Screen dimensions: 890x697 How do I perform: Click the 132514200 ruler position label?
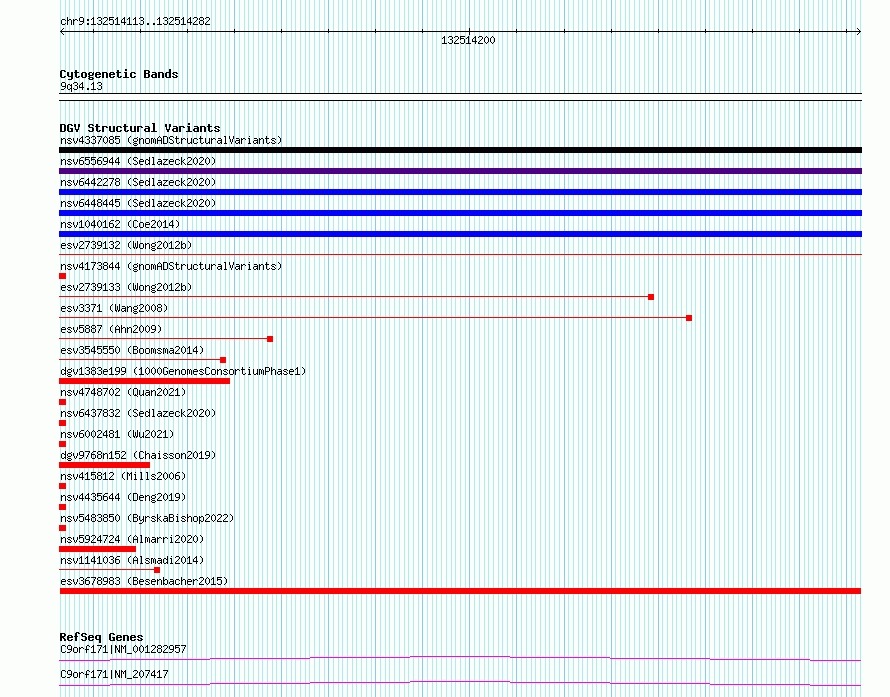468,40
